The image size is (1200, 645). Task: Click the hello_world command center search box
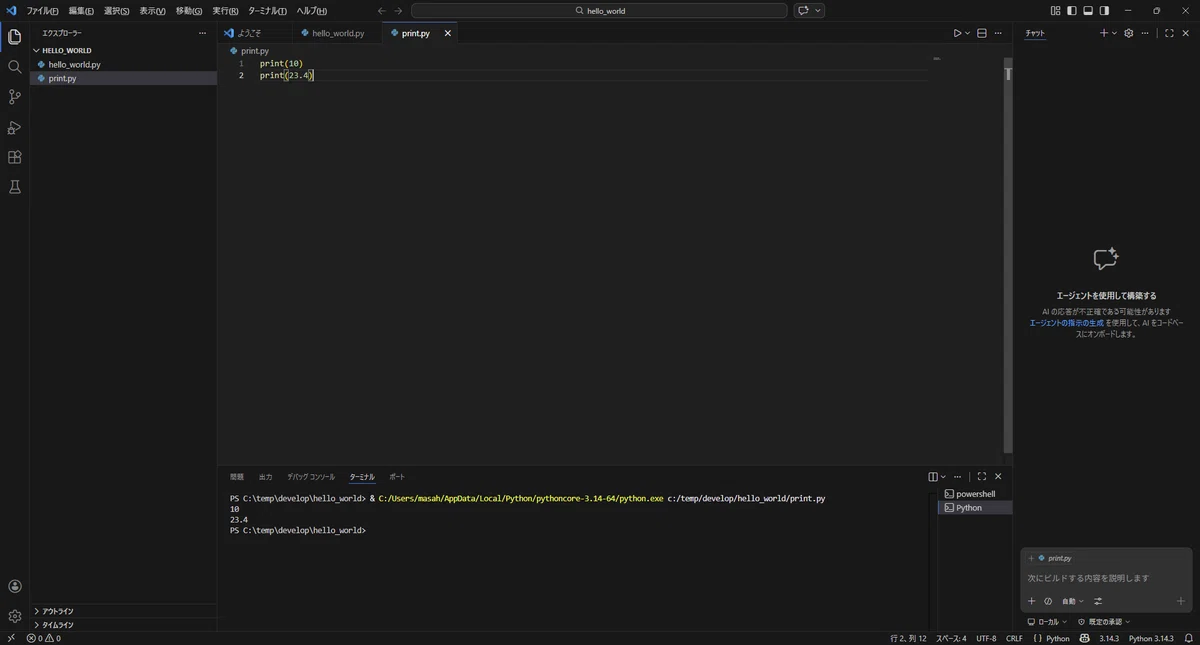pyautogui.click(x=599, y=10)
